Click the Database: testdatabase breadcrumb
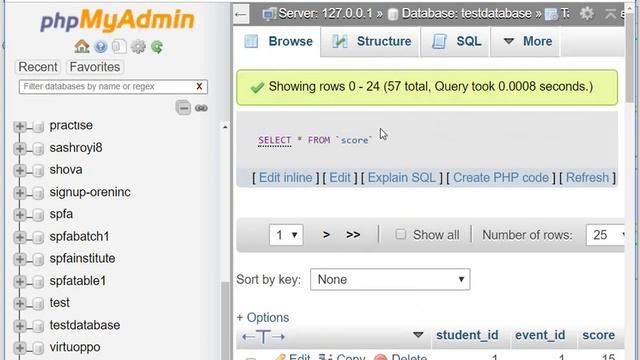640x360 pixels. tap(466, 14)
